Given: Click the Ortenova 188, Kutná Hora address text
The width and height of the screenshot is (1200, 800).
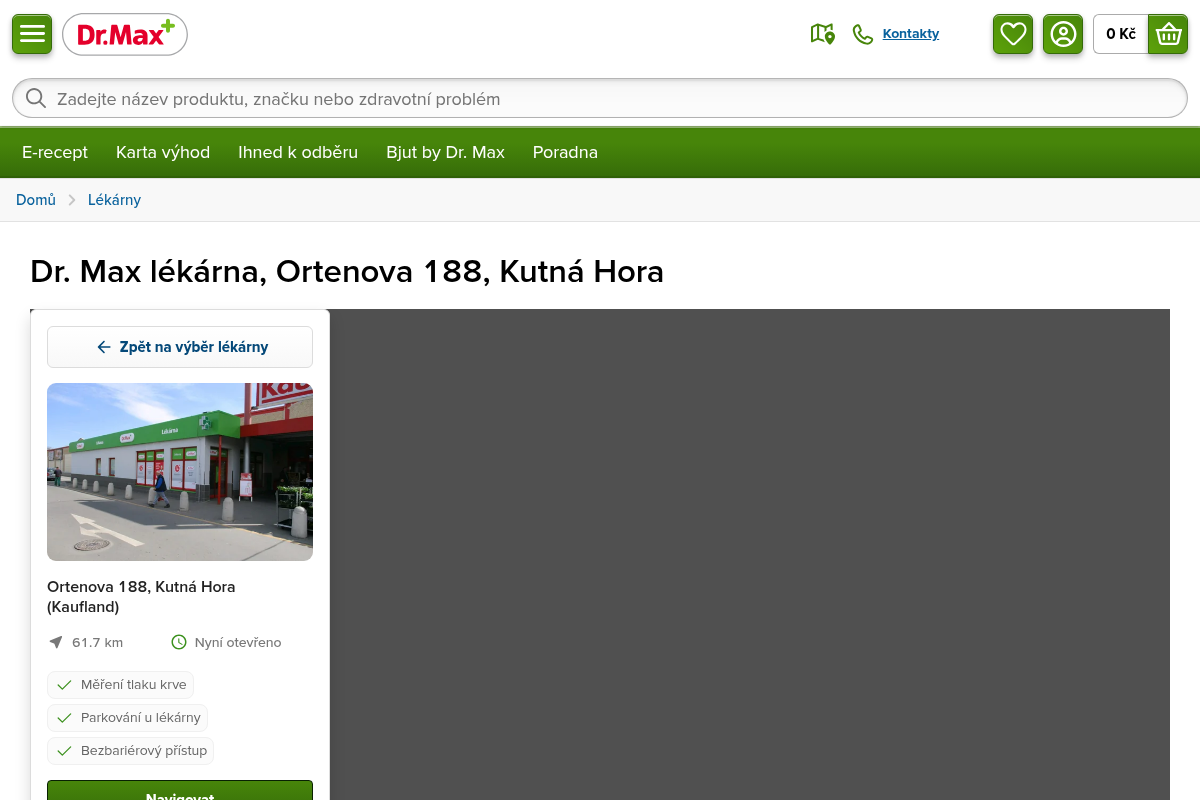Looking at the screenshot, I should pyautogui.click(x=141, y=597).
